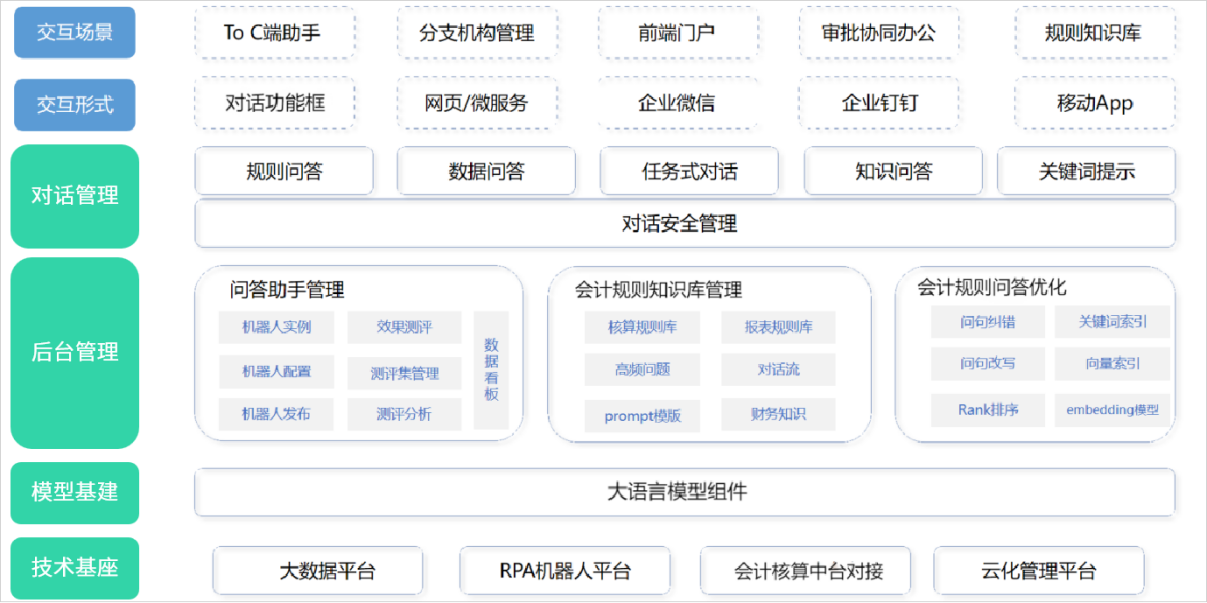Click the 效果测评 item
This screenshot has height=603, width=1207.
(x=404, y=327)
